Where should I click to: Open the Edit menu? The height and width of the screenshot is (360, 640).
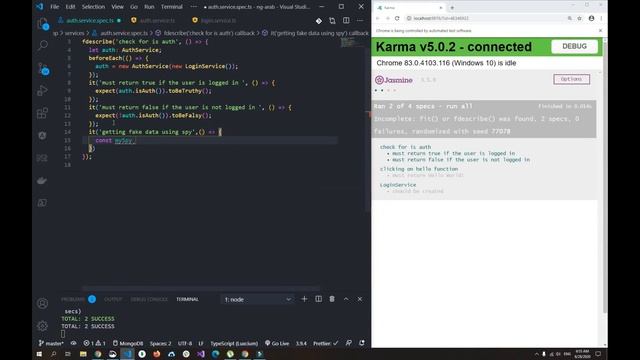click(71, 7)
